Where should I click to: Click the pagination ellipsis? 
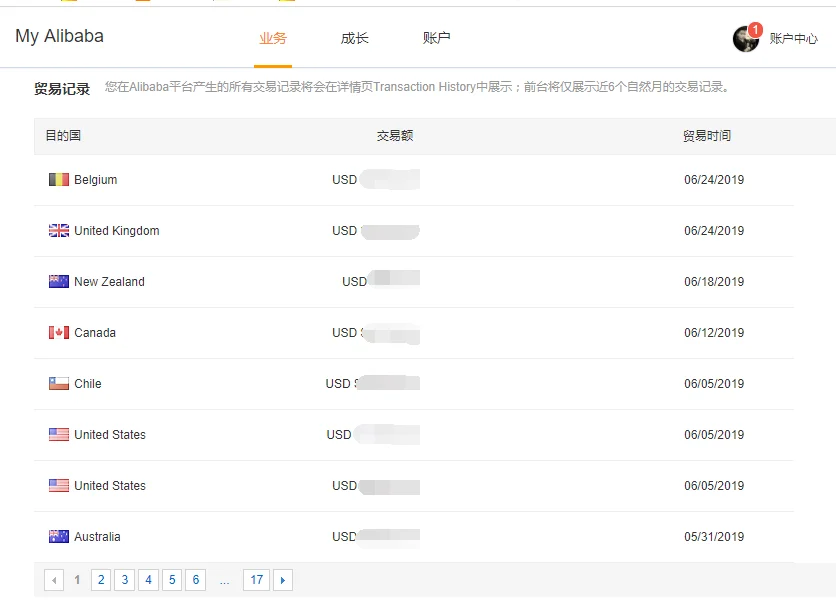[x=224, y=582]
